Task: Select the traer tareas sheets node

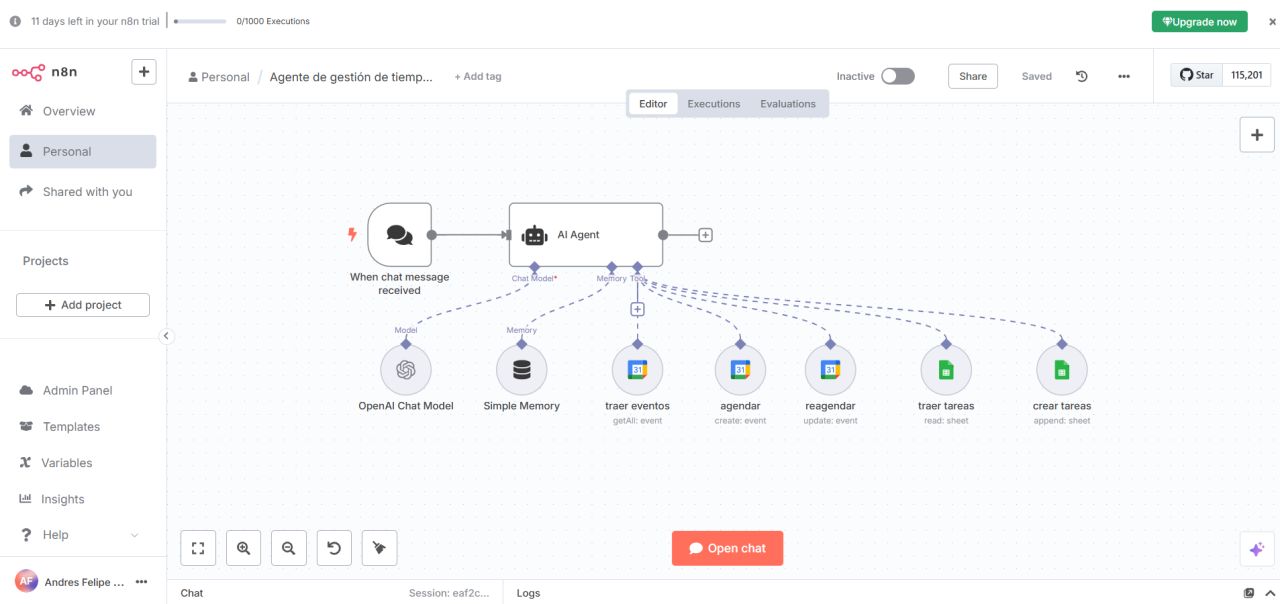Action: point(946,370)
